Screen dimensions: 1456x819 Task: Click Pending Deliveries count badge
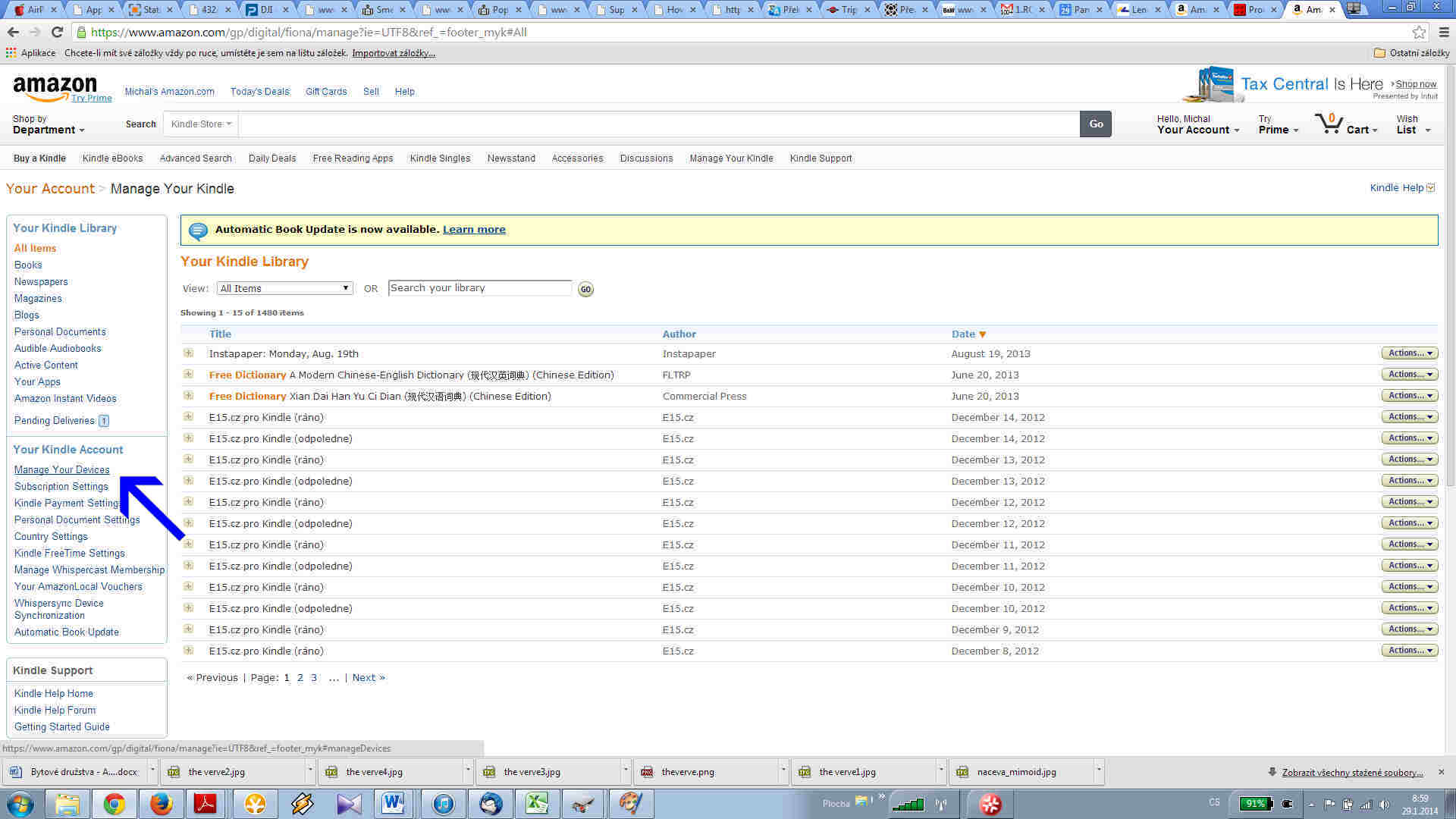click(104, 421)
